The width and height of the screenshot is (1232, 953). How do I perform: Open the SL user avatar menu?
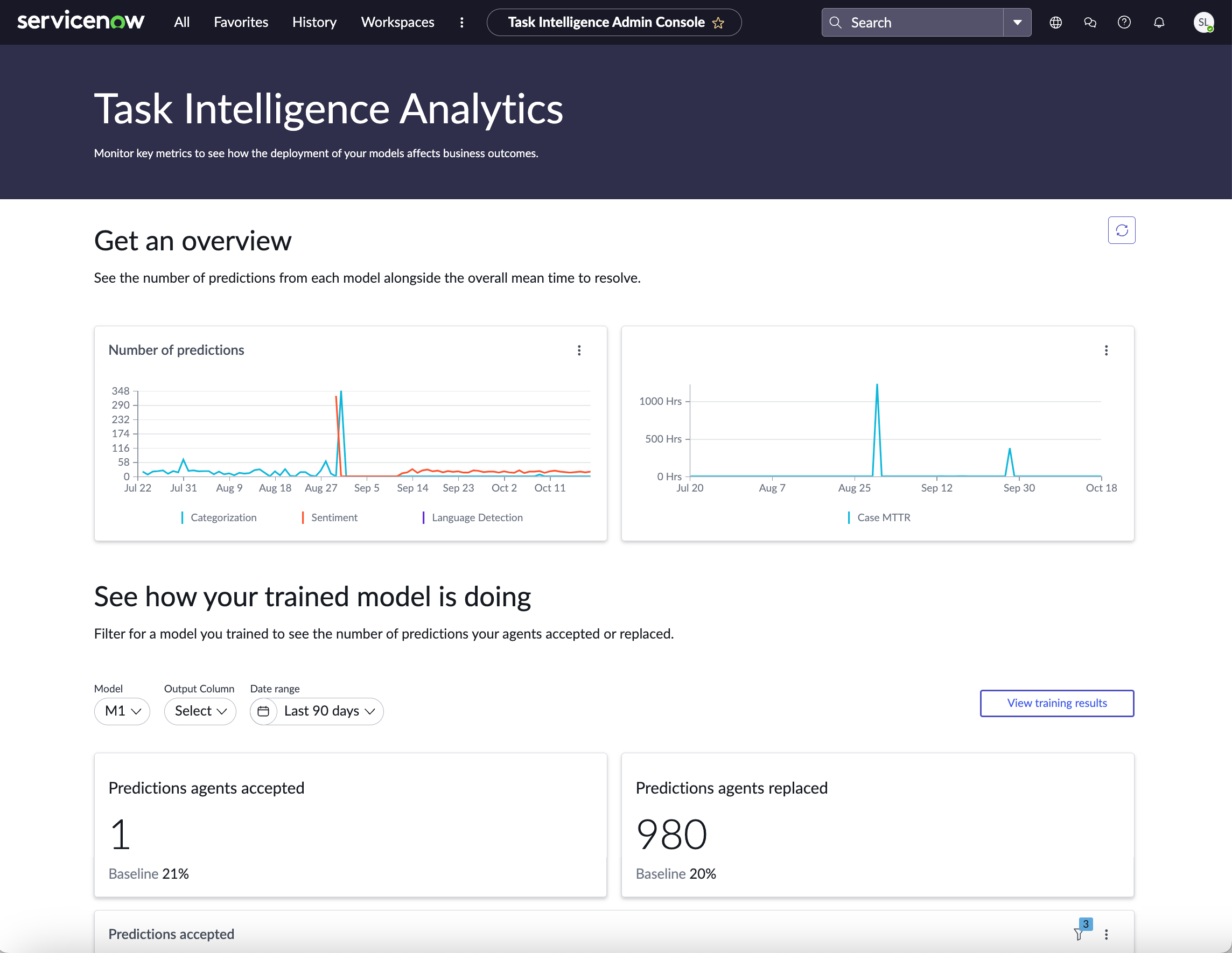[x=1203, y=22]
